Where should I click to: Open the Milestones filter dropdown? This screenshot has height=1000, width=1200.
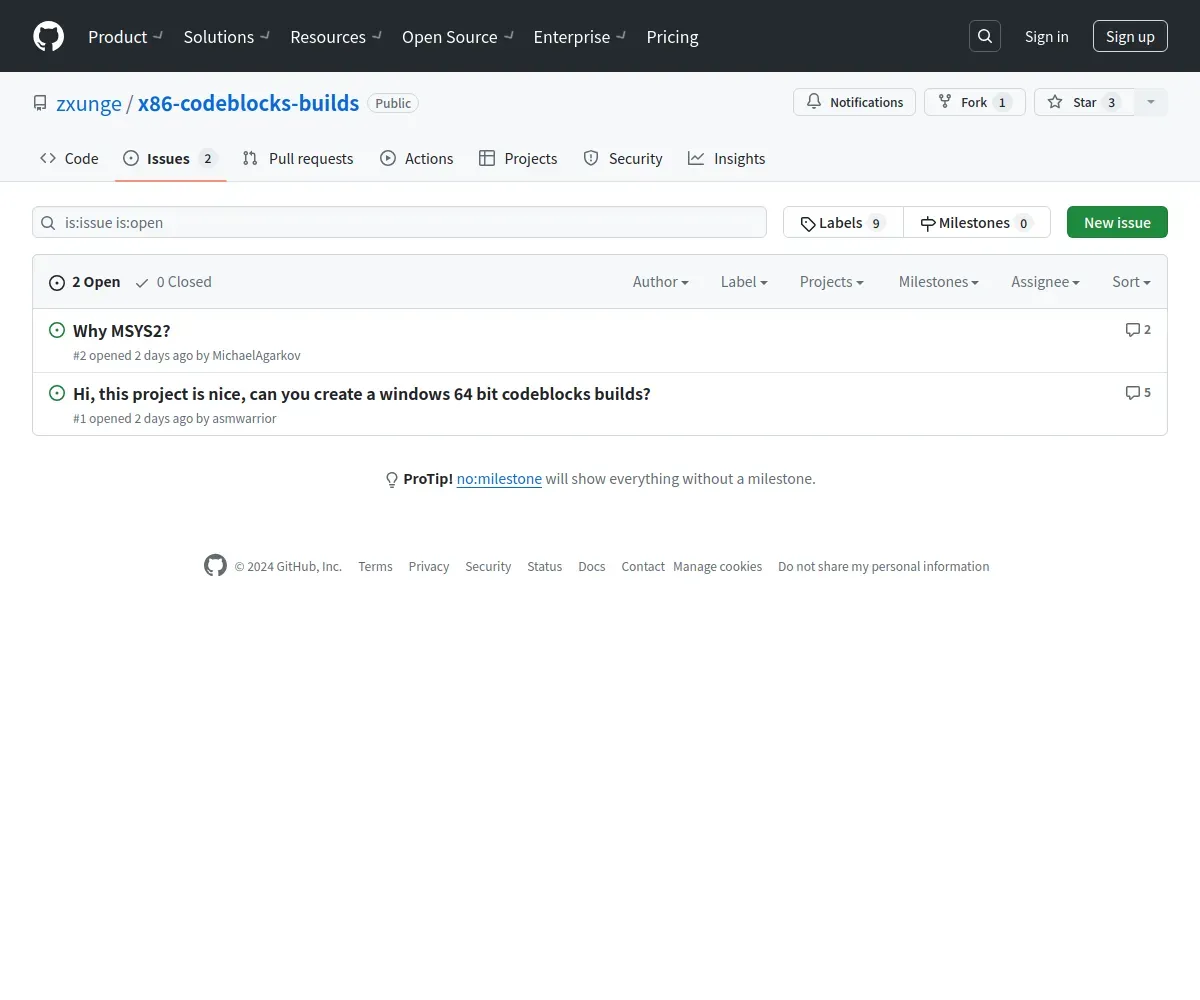(x=939, y=282)
